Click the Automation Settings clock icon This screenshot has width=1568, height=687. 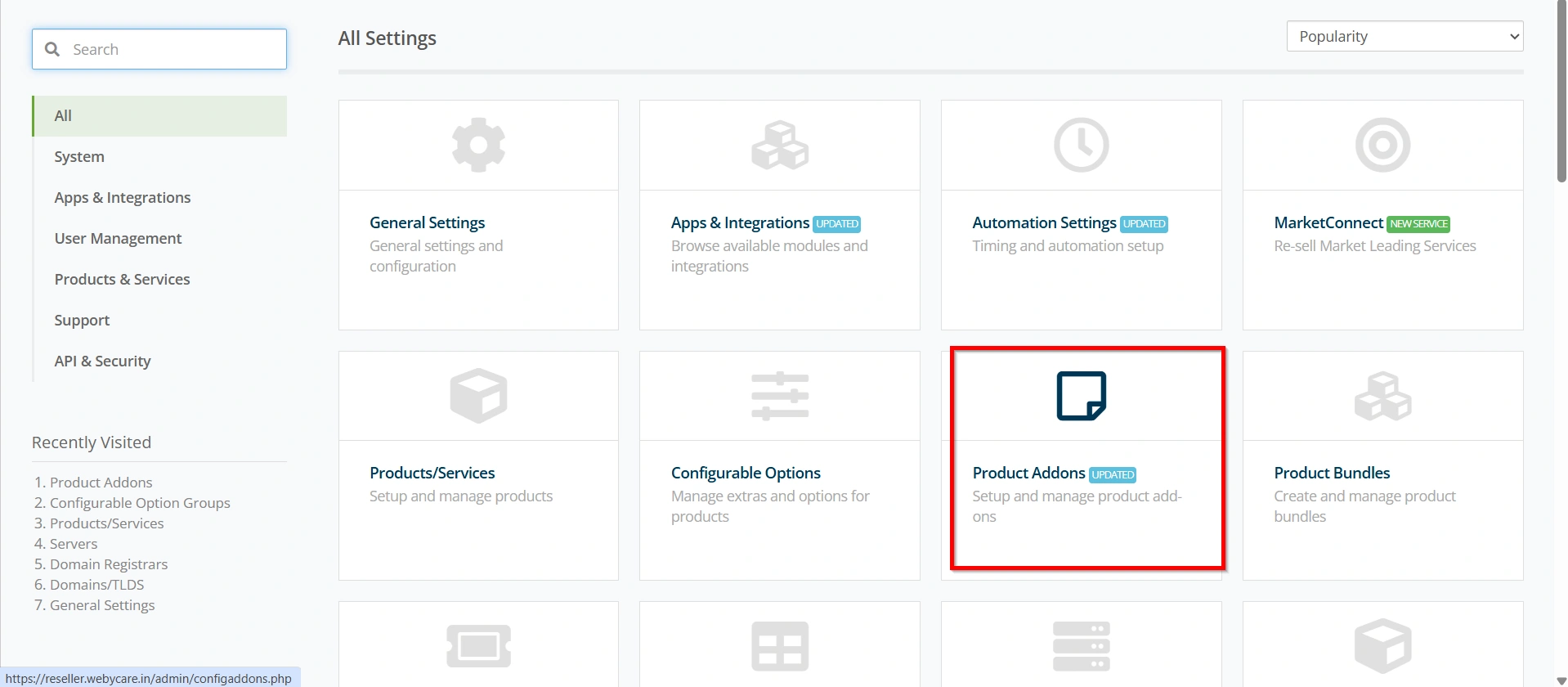(x=1081, y=146)
